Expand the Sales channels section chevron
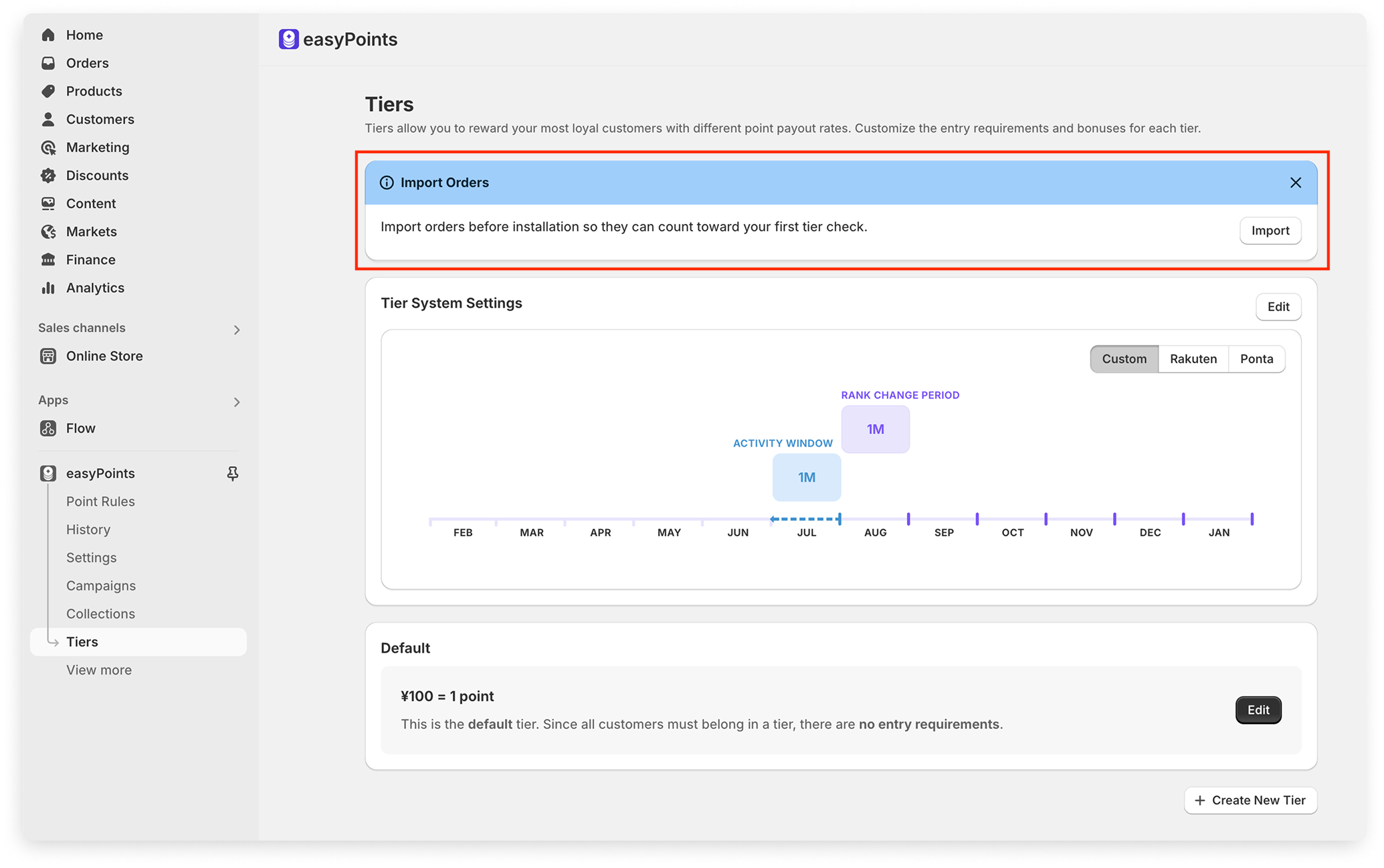The image size is (1384, 868). [x=237, y=330]
